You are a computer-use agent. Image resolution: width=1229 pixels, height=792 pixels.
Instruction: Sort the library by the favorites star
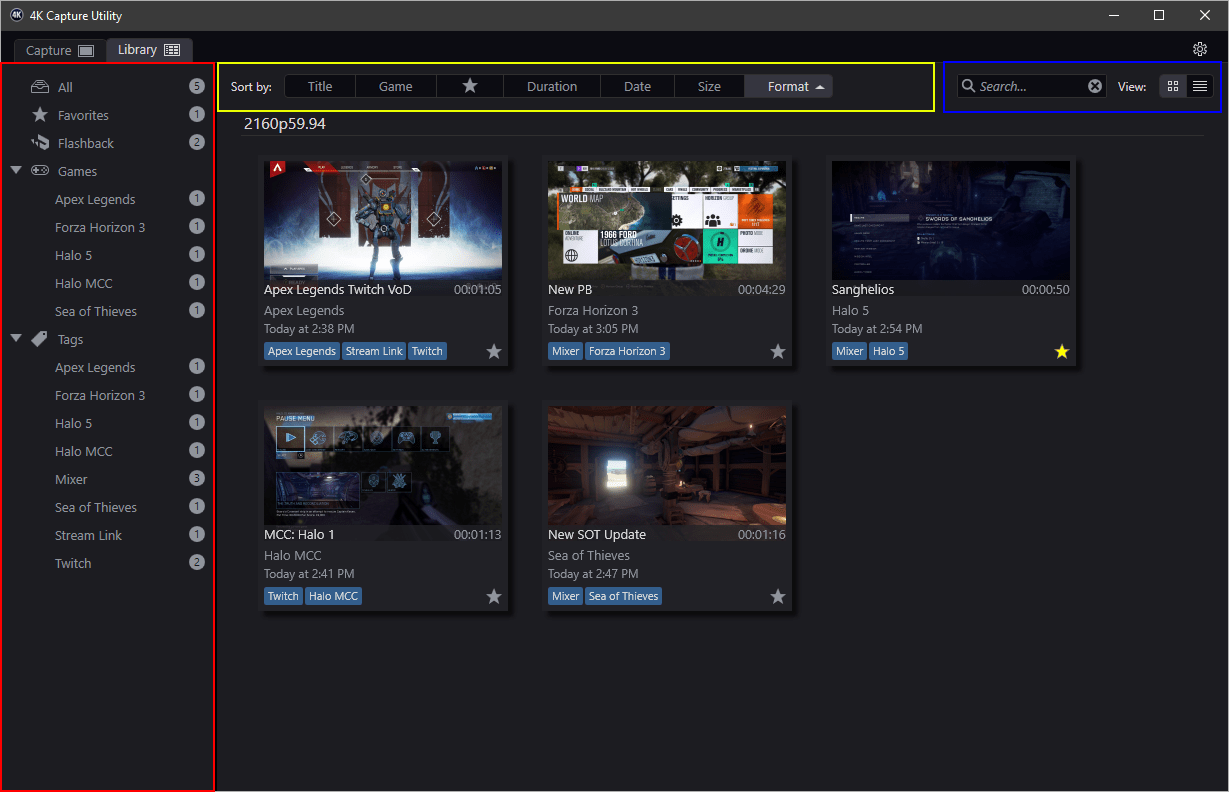click(470, 86)
